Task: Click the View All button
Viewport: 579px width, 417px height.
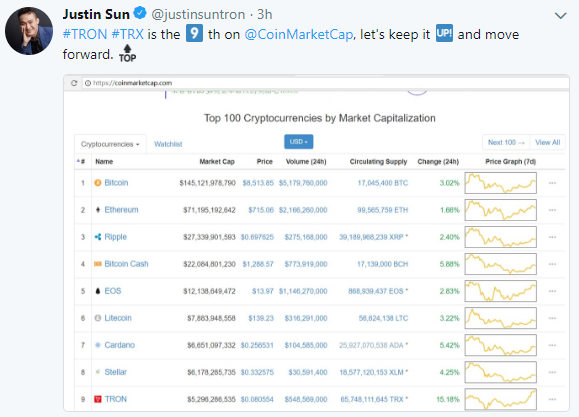Action: coord(548,142)
